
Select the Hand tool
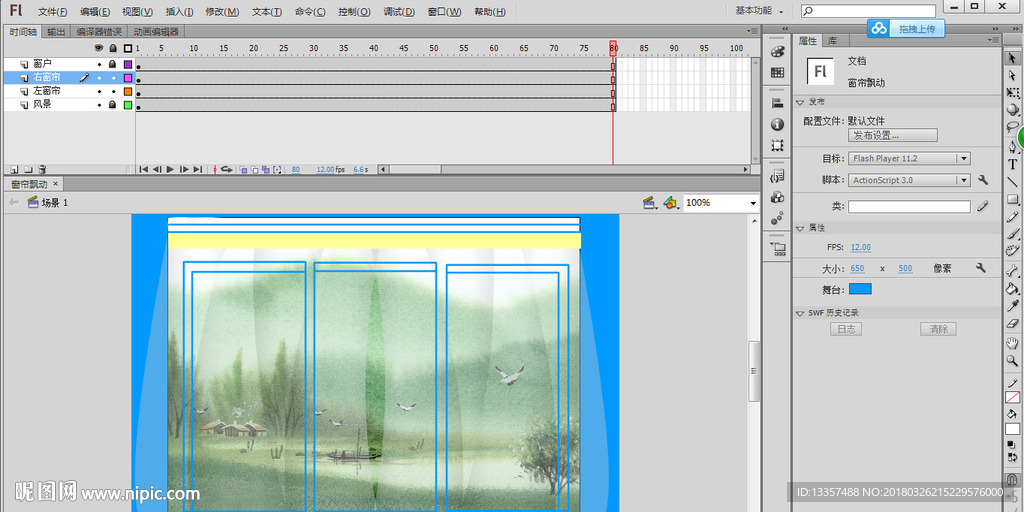[x=1012, y=343]
